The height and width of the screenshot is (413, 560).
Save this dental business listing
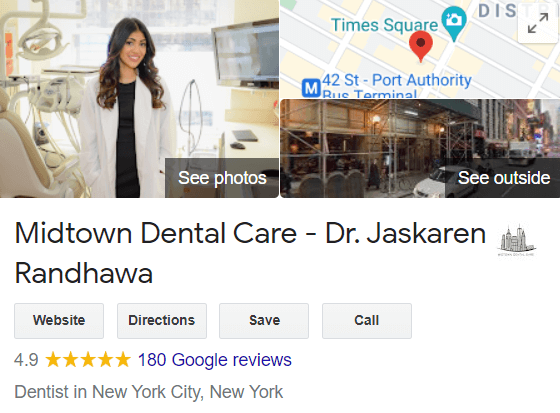coord(264,321)
